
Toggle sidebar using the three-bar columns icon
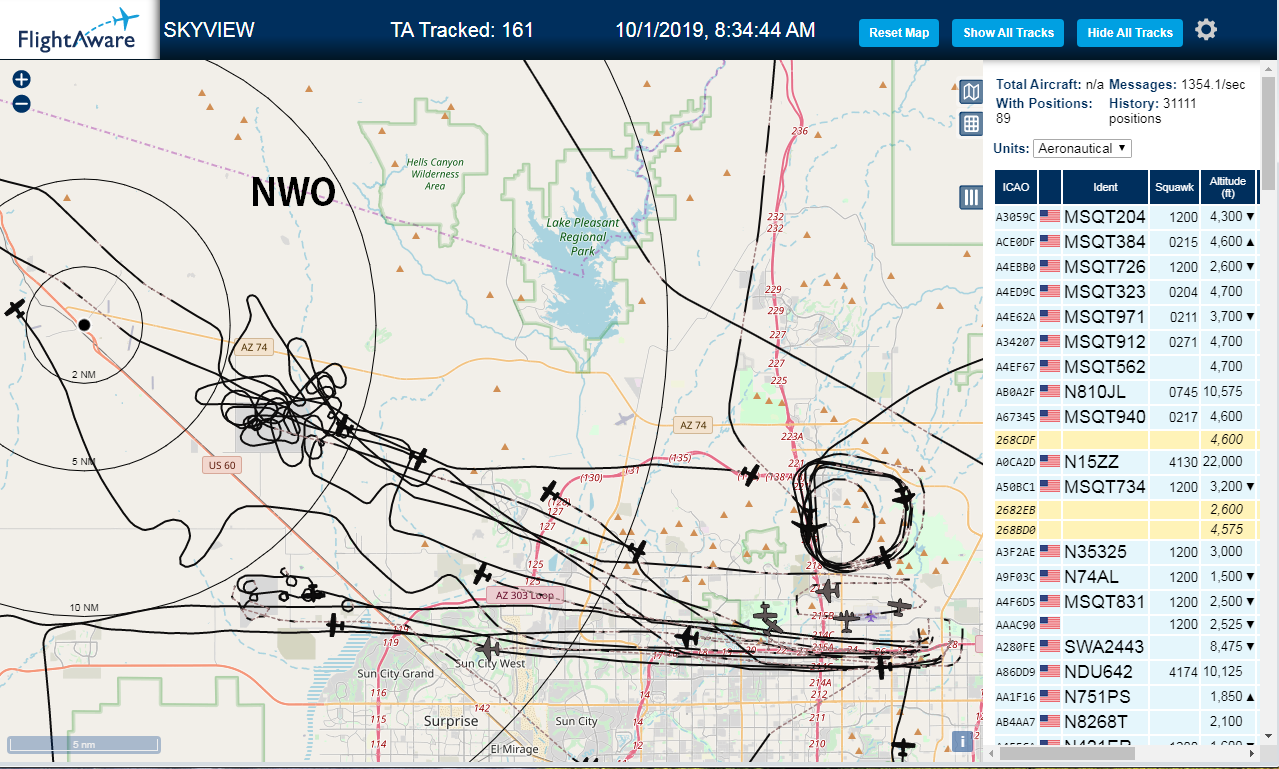[x=970, y=197]
